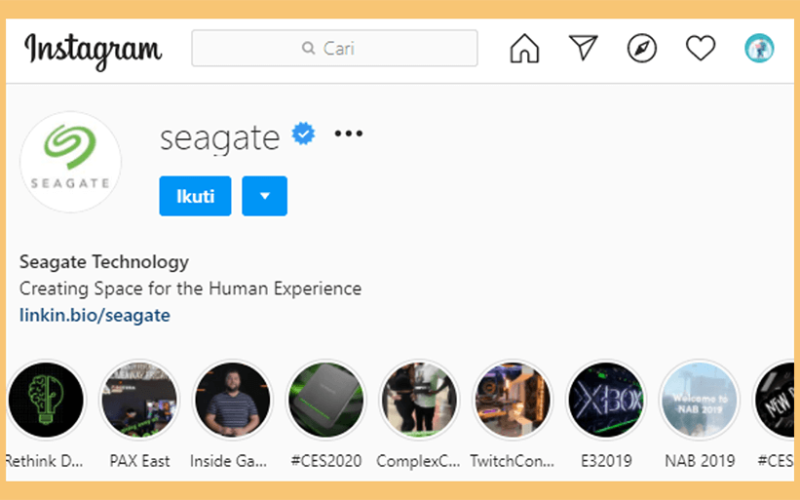Screen dimensions: 800x500
Task: Click the bio text Creating Space
Action: coord(191,289)
